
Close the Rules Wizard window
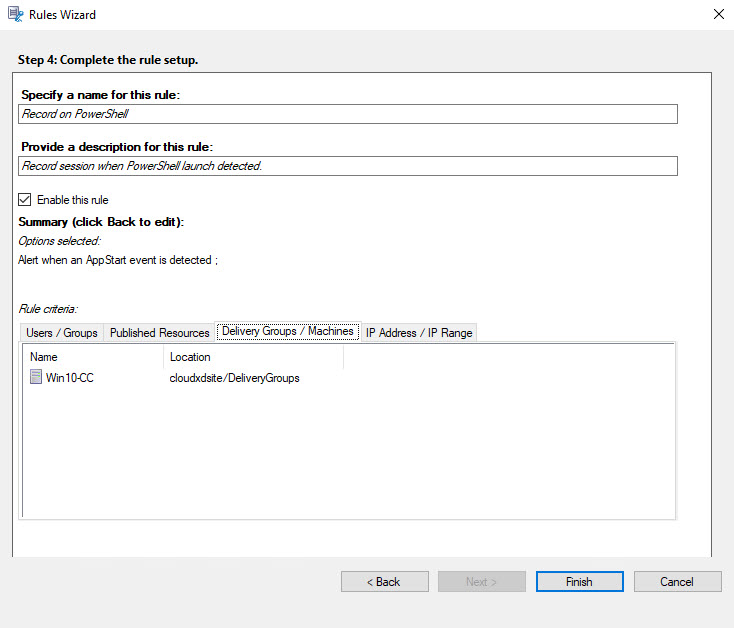[x=719, y=15]
